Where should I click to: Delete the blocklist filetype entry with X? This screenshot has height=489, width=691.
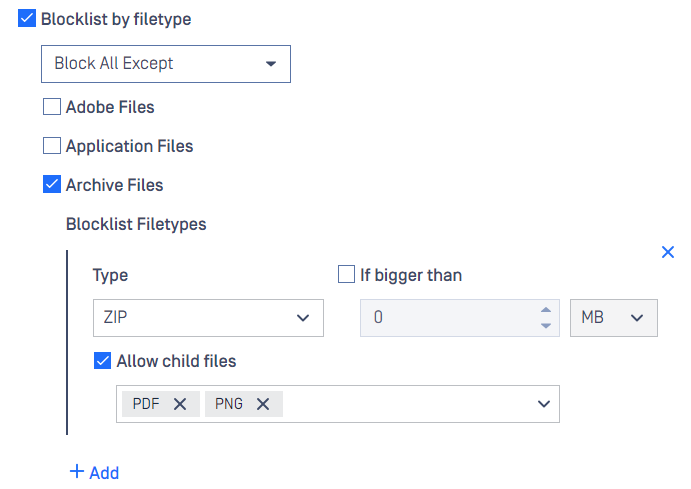point(668,252)
